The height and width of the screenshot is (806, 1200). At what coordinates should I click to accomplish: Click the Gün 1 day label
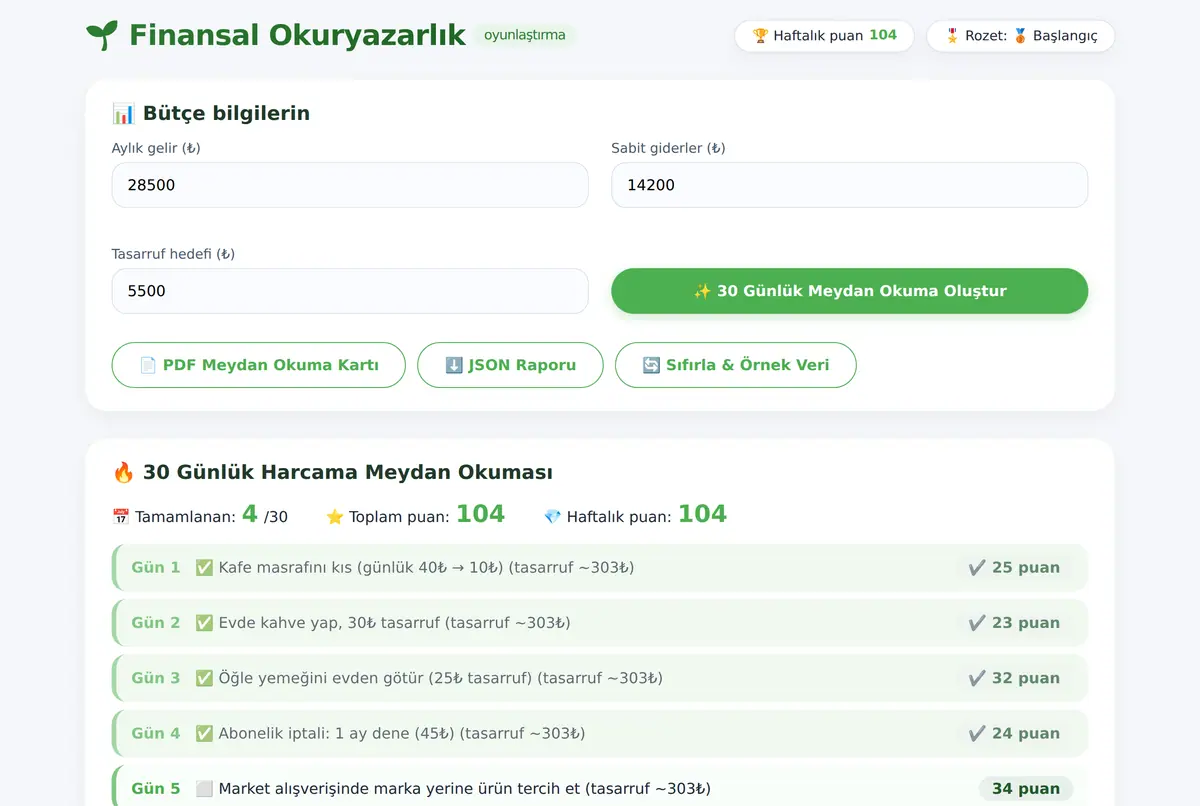coord(156,568)
